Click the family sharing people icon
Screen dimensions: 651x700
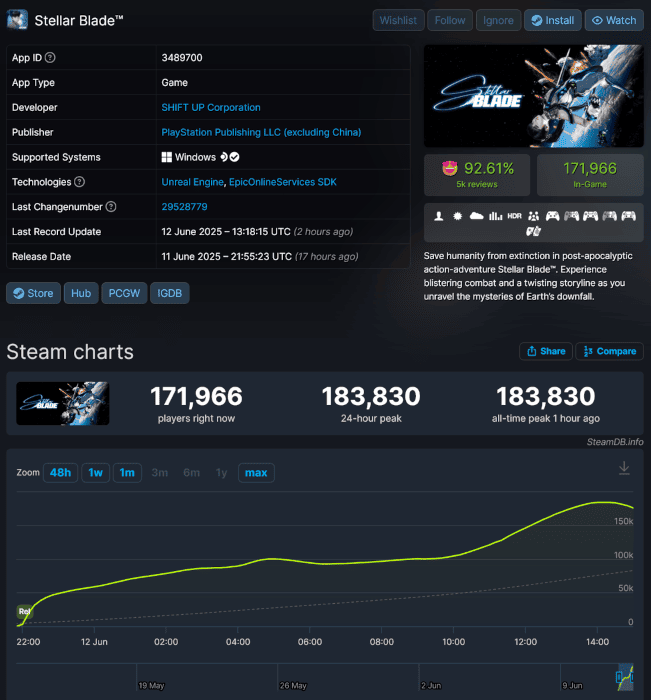(533, 217)
